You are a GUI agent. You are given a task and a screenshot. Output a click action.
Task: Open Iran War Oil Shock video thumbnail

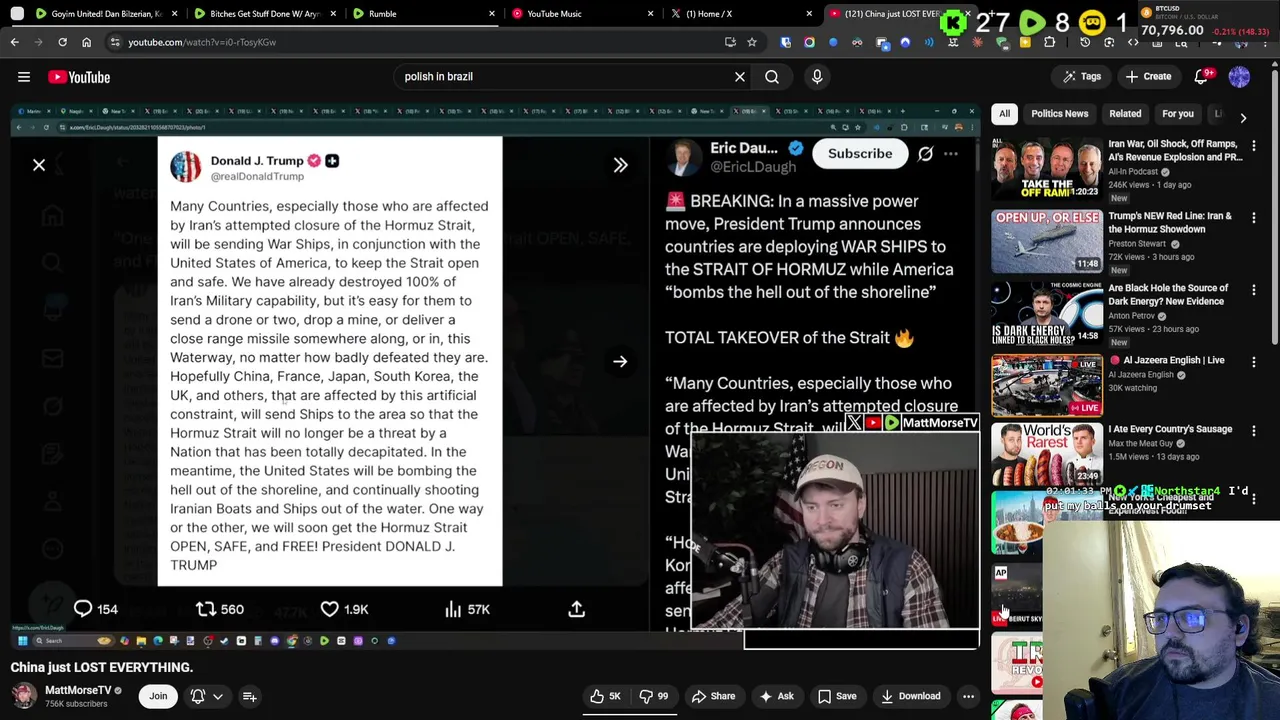[x=1047, y=169]
